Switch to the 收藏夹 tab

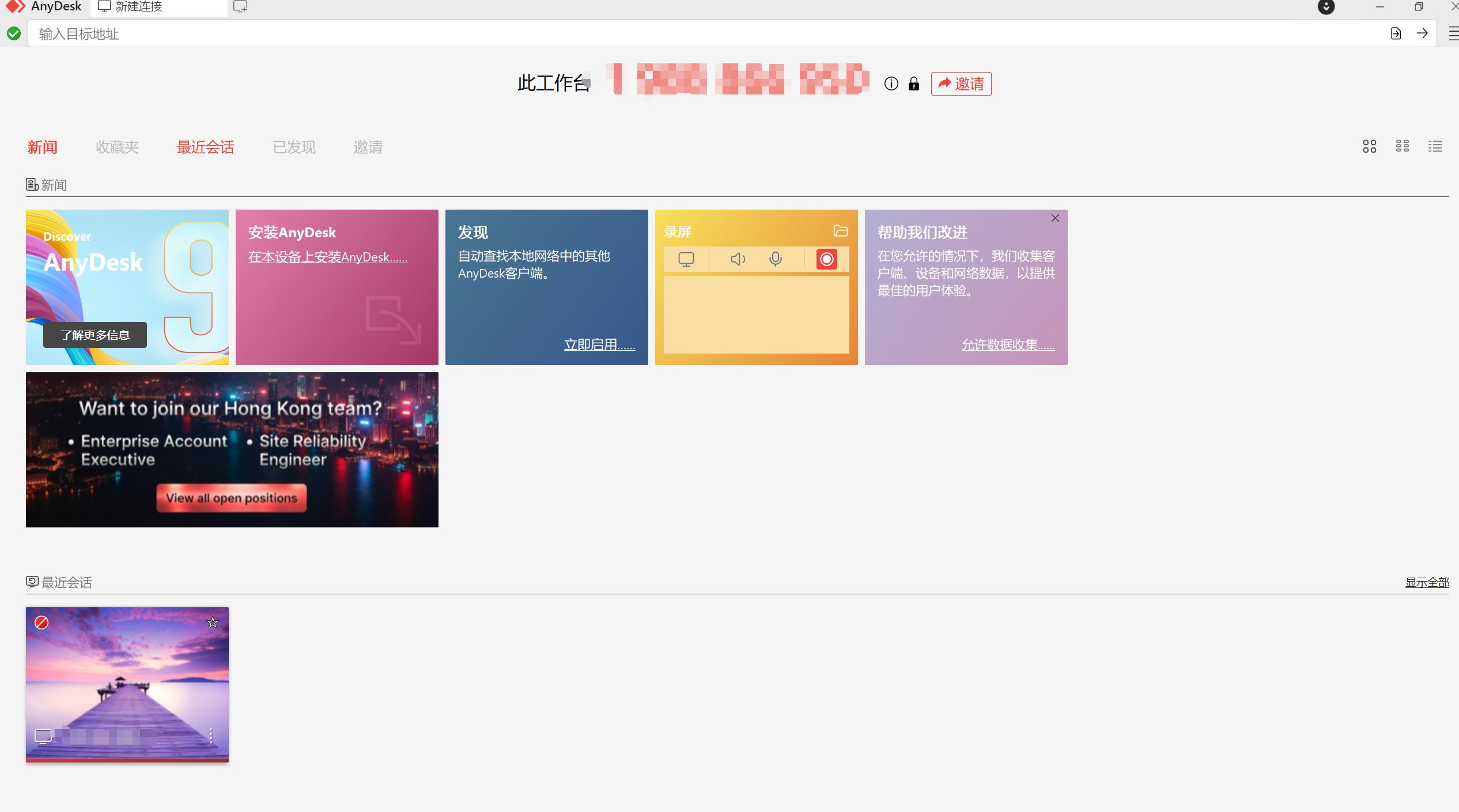117,147
